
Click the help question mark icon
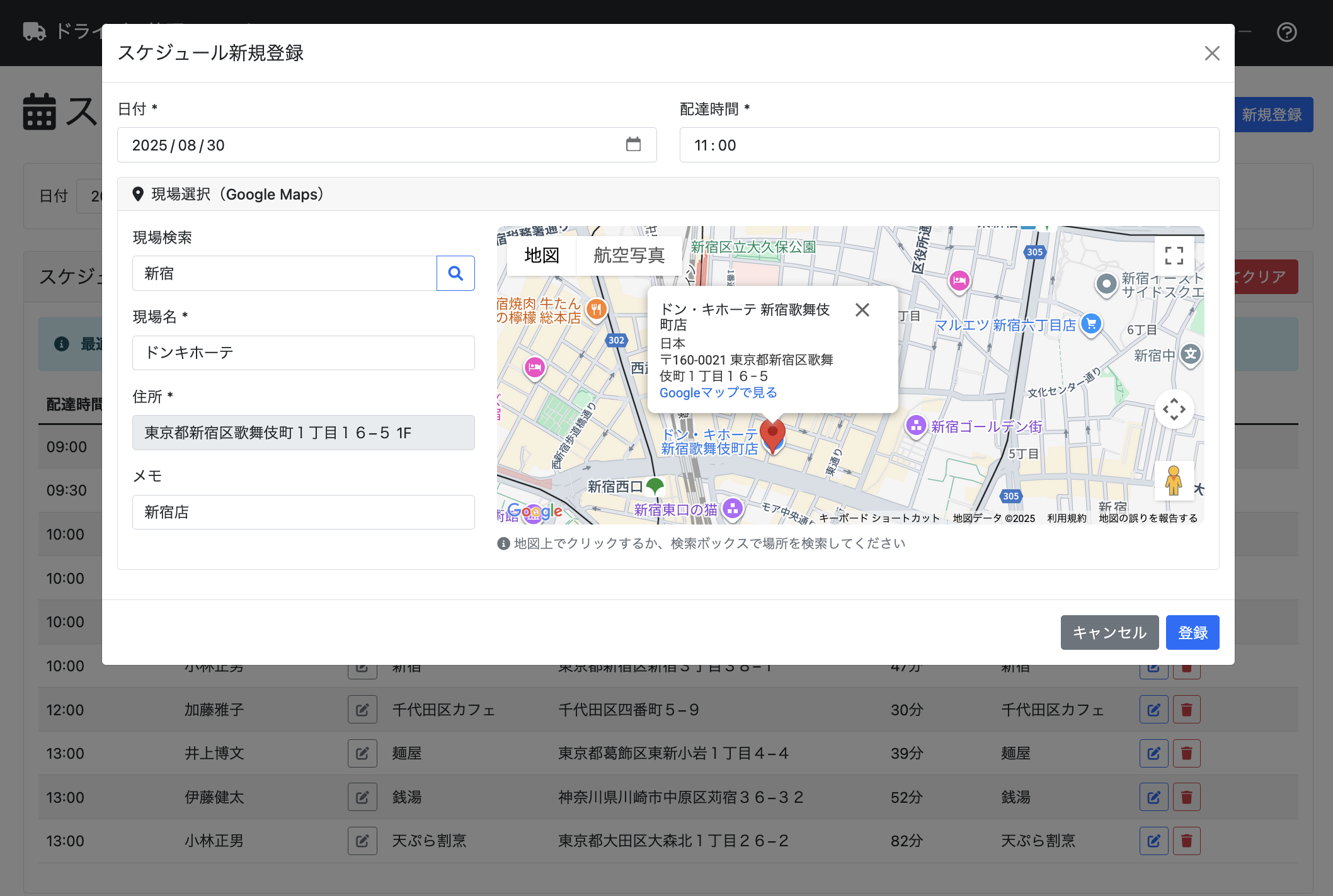(1286, 32)
